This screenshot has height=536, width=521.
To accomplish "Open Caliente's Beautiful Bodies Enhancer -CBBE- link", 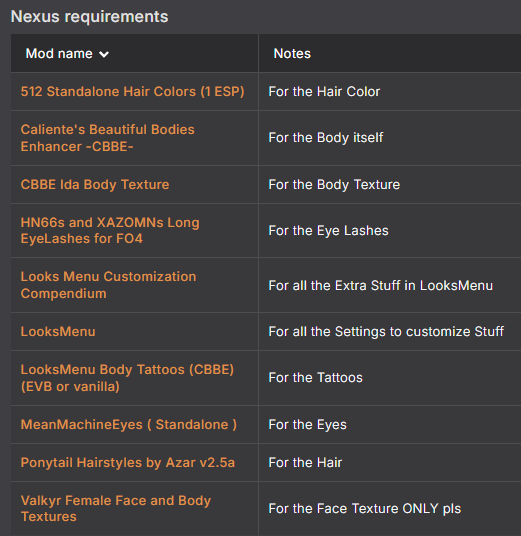I will pyautogui.click(x=107, y=138).
